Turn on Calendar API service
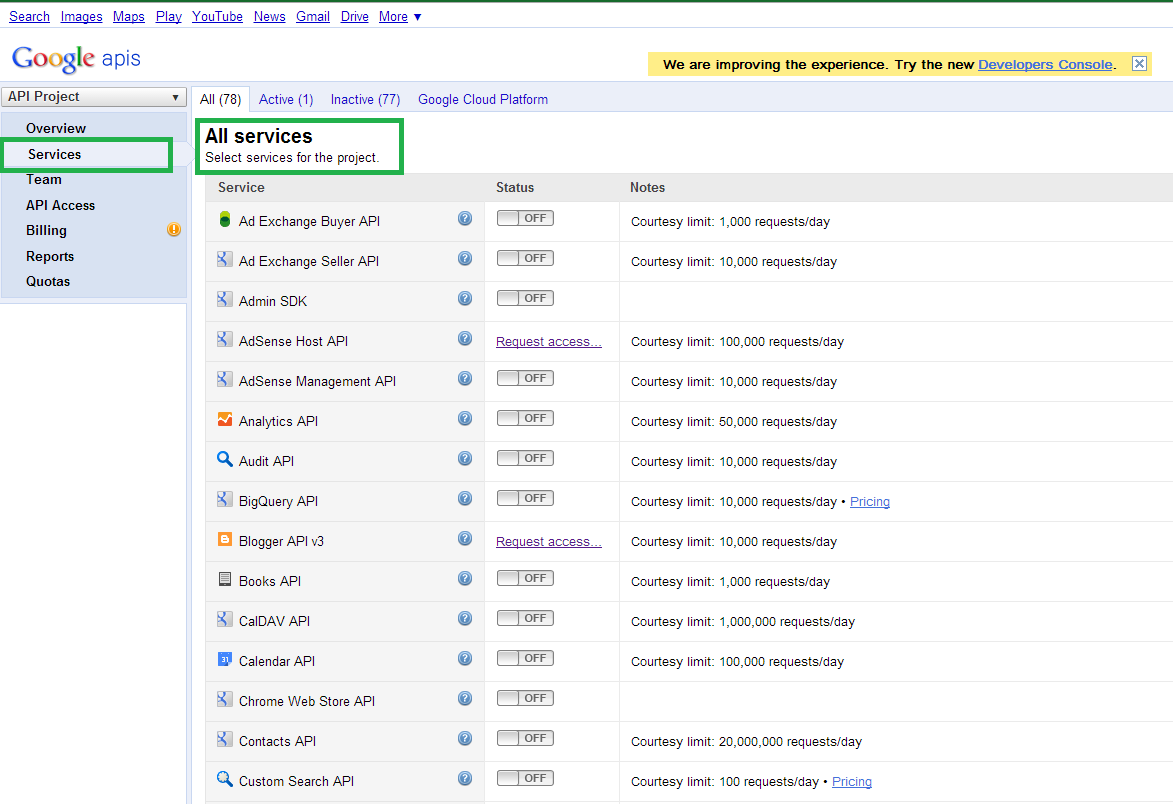The image size is (1173, 804). pos(525,658)
